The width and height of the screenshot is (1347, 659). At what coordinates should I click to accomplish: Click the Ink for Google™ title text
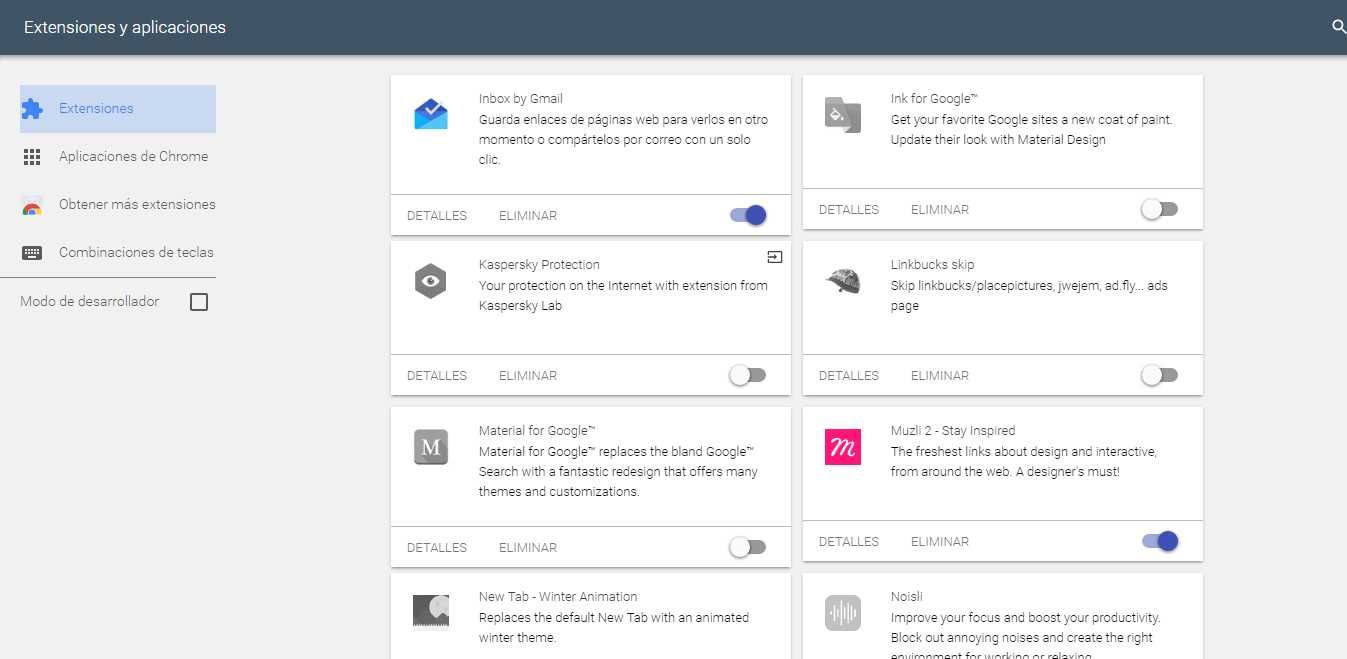click(934, 98)
